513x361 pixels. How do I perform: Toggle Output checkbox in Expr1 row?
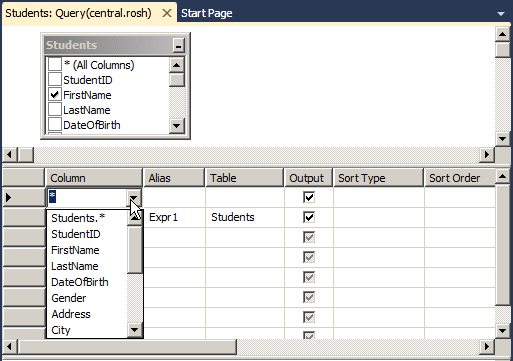tap(309, 217)
